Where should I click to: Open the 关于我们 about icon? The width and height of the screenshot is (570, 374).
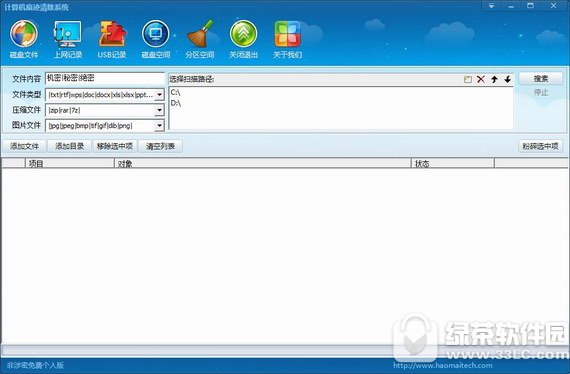pyautogui.click(x=288, y=39)
